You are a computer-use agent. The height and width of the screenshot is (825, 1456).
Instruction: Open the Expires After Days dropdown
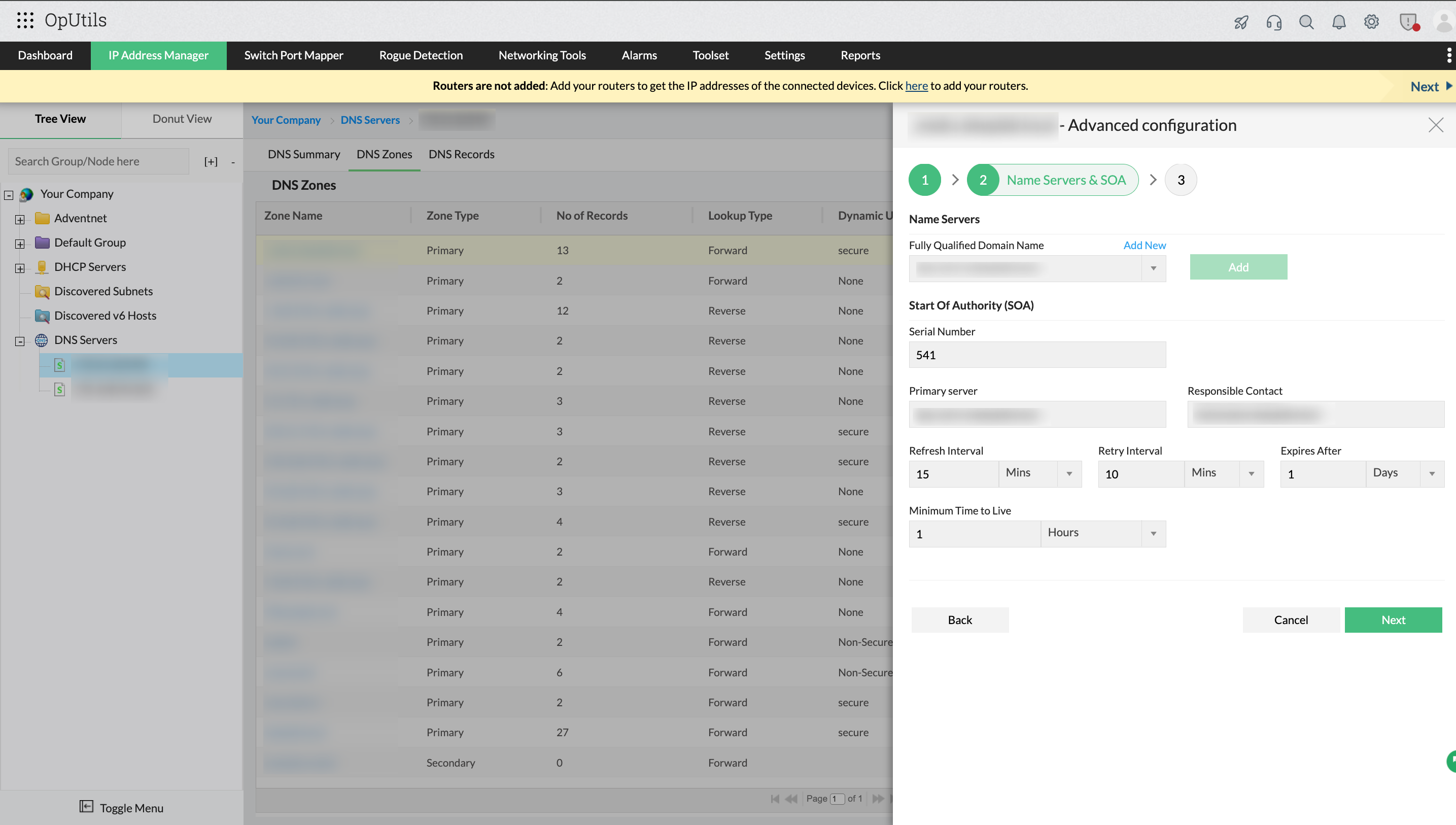1432,474
